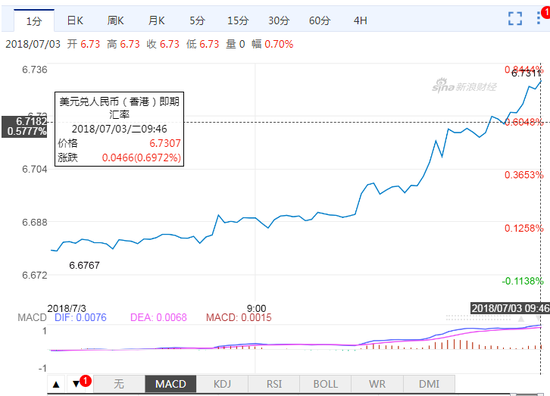The height and width of the screenshot is (396, 550).
Task: Show the WR indicator
Action: [377, 384]
